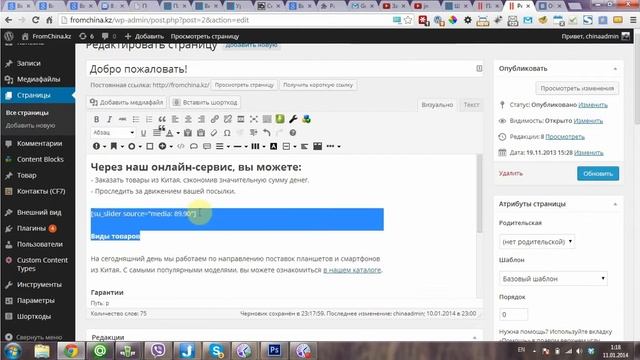Open Медиафайлы in the admin sidebar
The height and width of the screenshot is (360, 640).
38,79
